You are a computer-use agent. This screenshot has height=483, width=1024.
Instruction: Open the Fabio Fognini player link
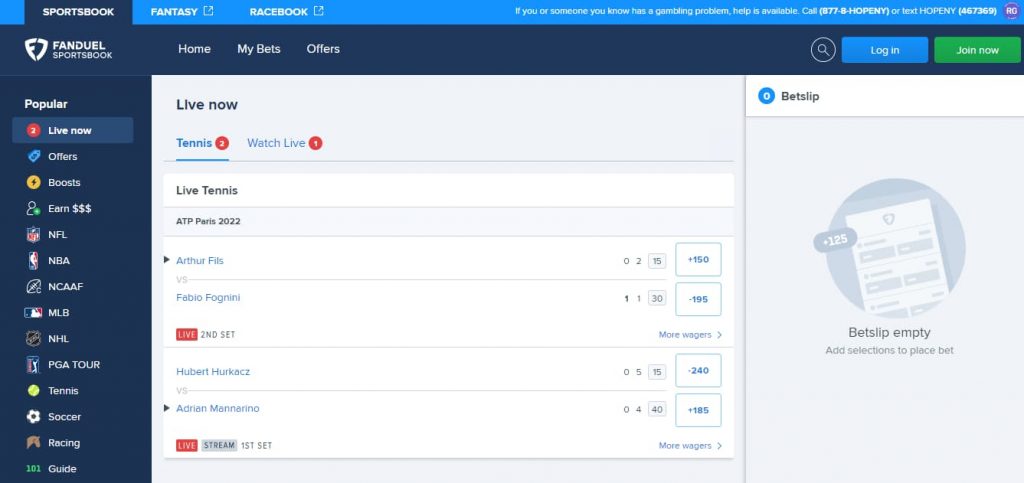(208, 298)
